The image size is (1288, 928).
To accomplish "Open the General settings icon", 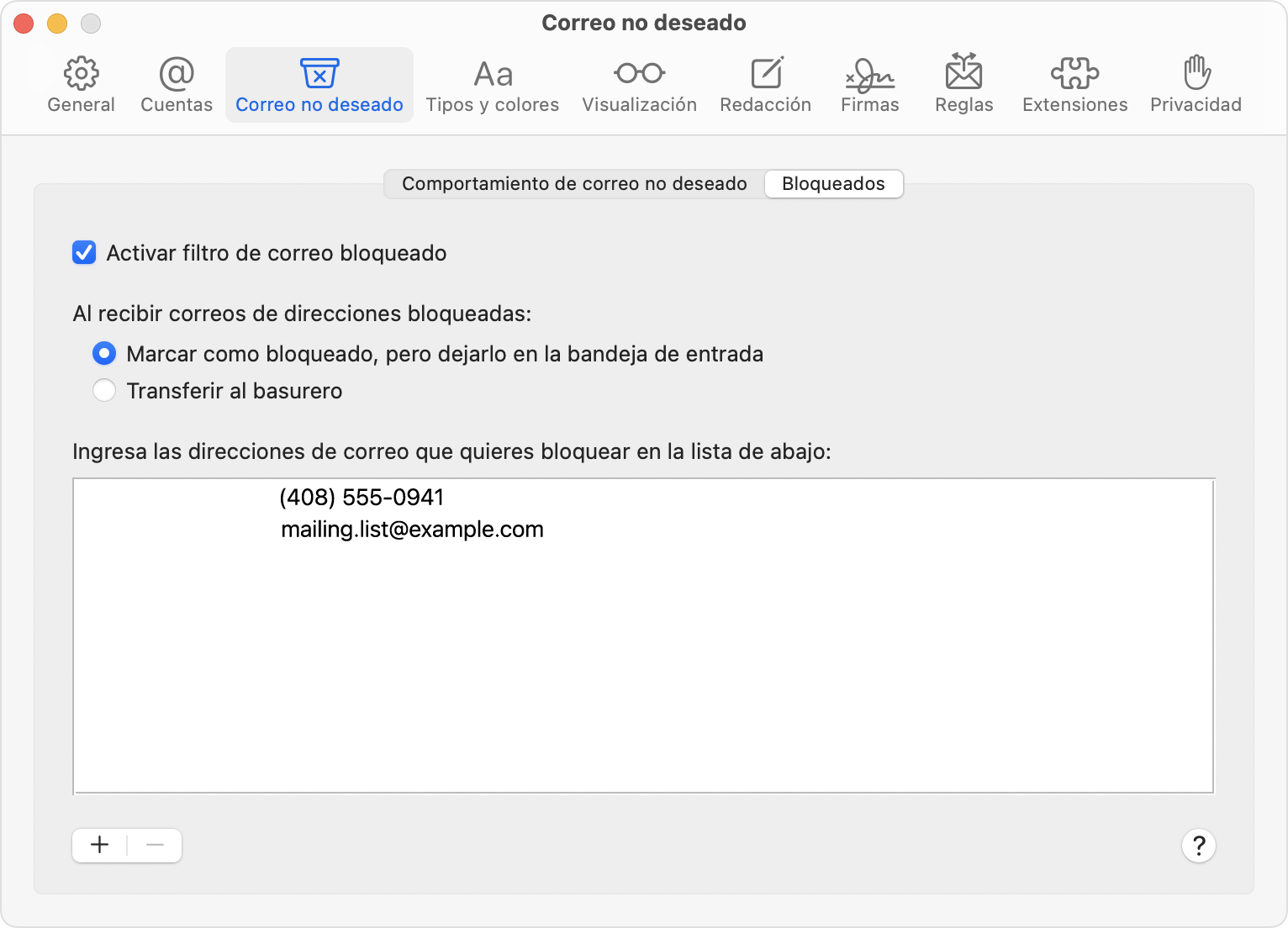I will [x=81, y=82].
